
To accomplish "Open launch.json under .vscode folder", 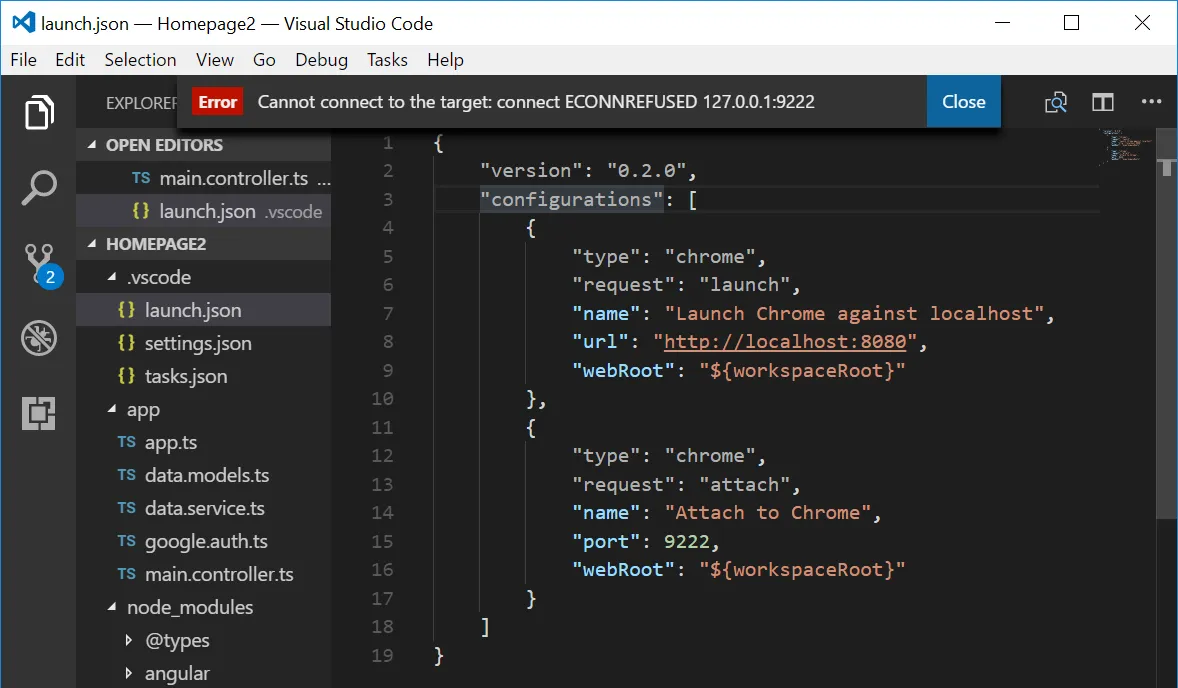I will click(x=204, y=310).
